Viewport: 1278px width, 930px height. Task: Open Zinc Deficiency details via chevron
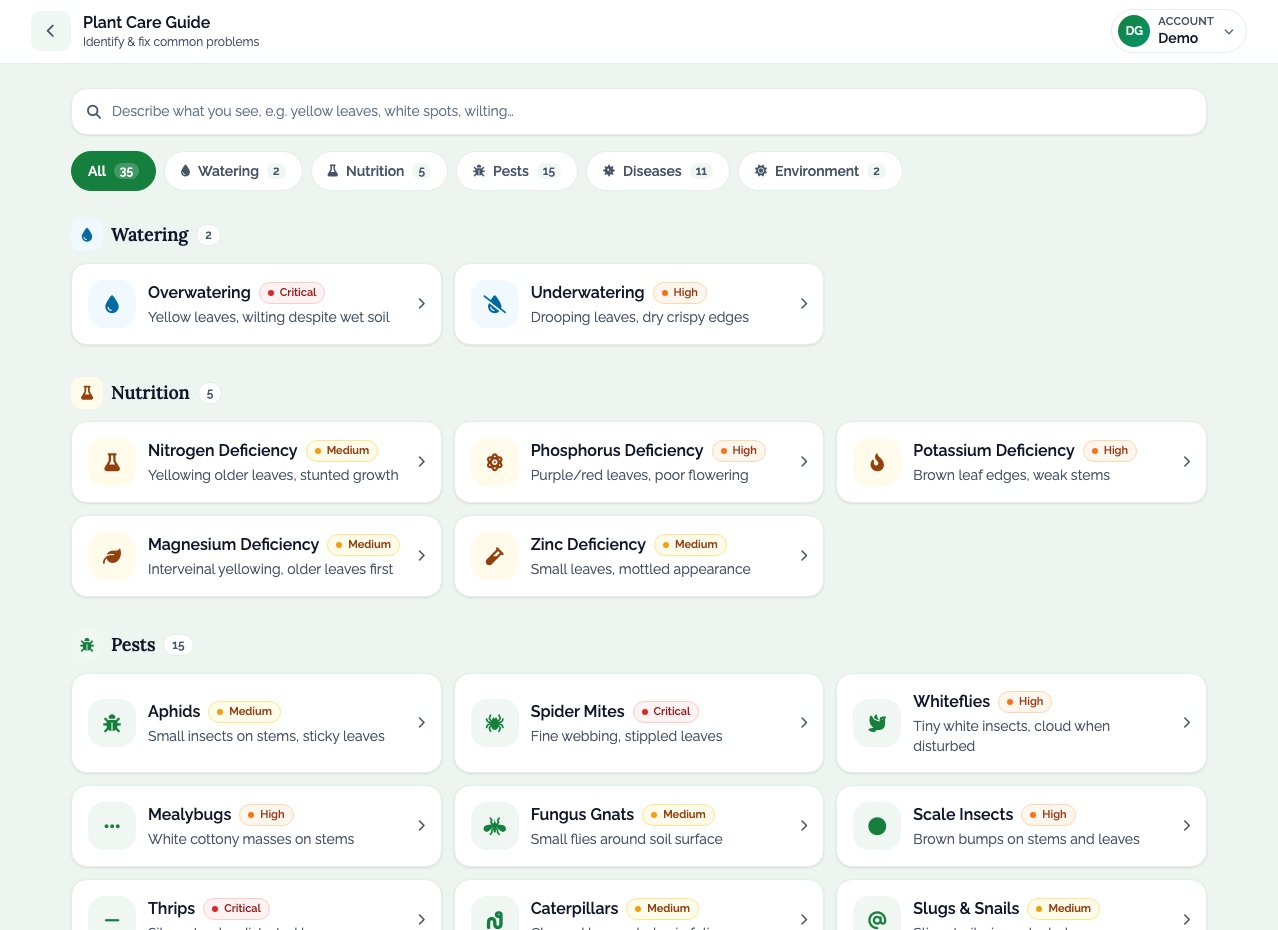pos(804,555)
